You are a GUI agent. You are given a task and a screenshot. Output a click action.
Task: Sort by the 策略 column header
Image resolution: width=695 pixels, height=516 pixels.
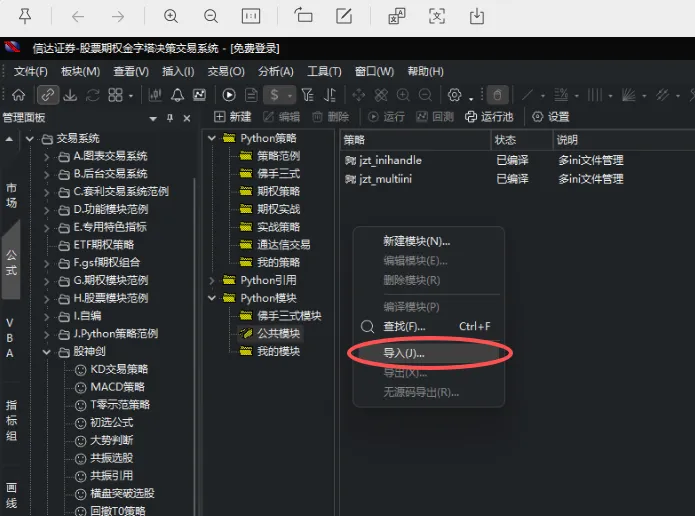click(x=415, y=140)
